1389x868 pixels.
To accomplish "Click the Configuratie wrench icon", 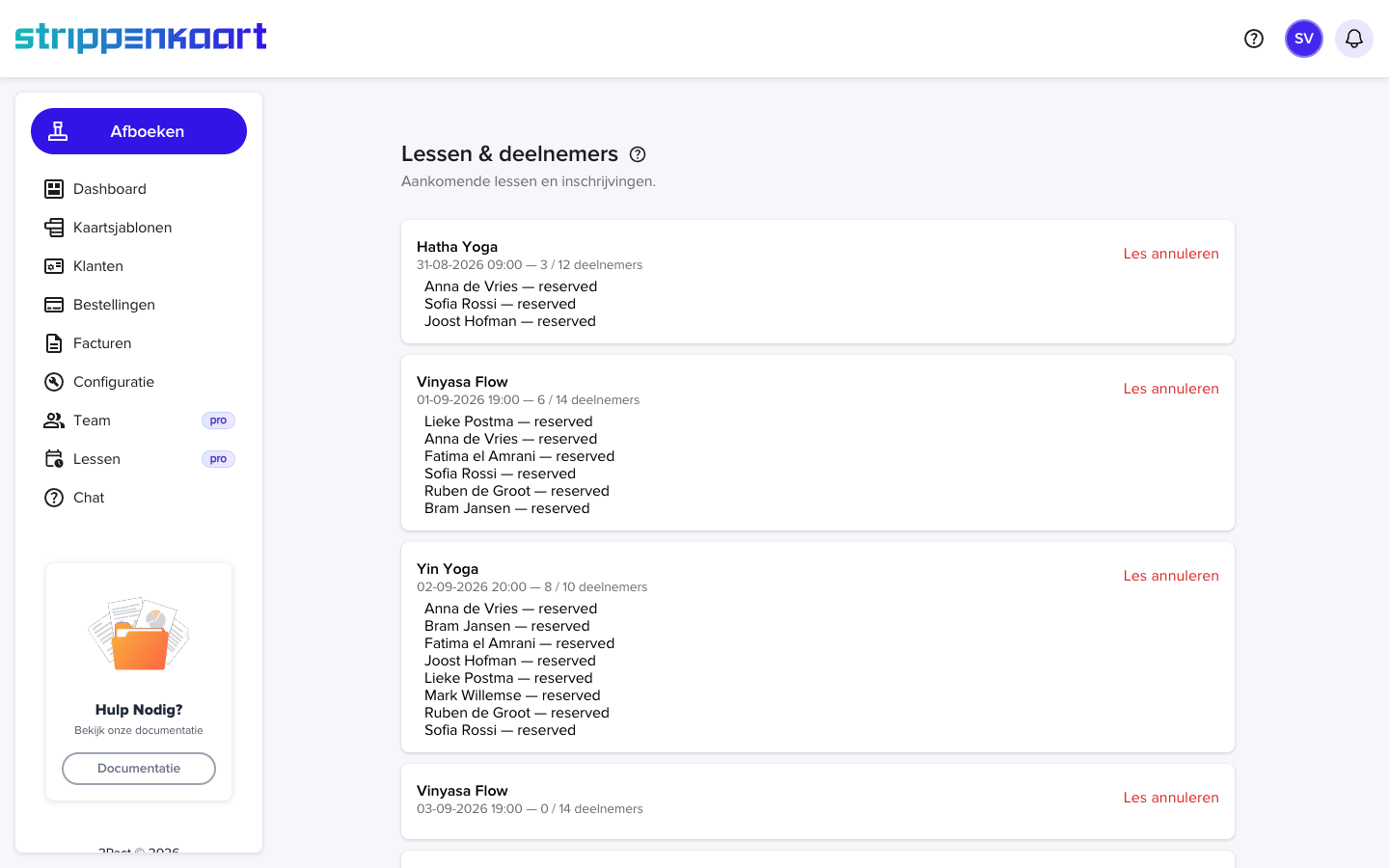I will click(54, 382).
